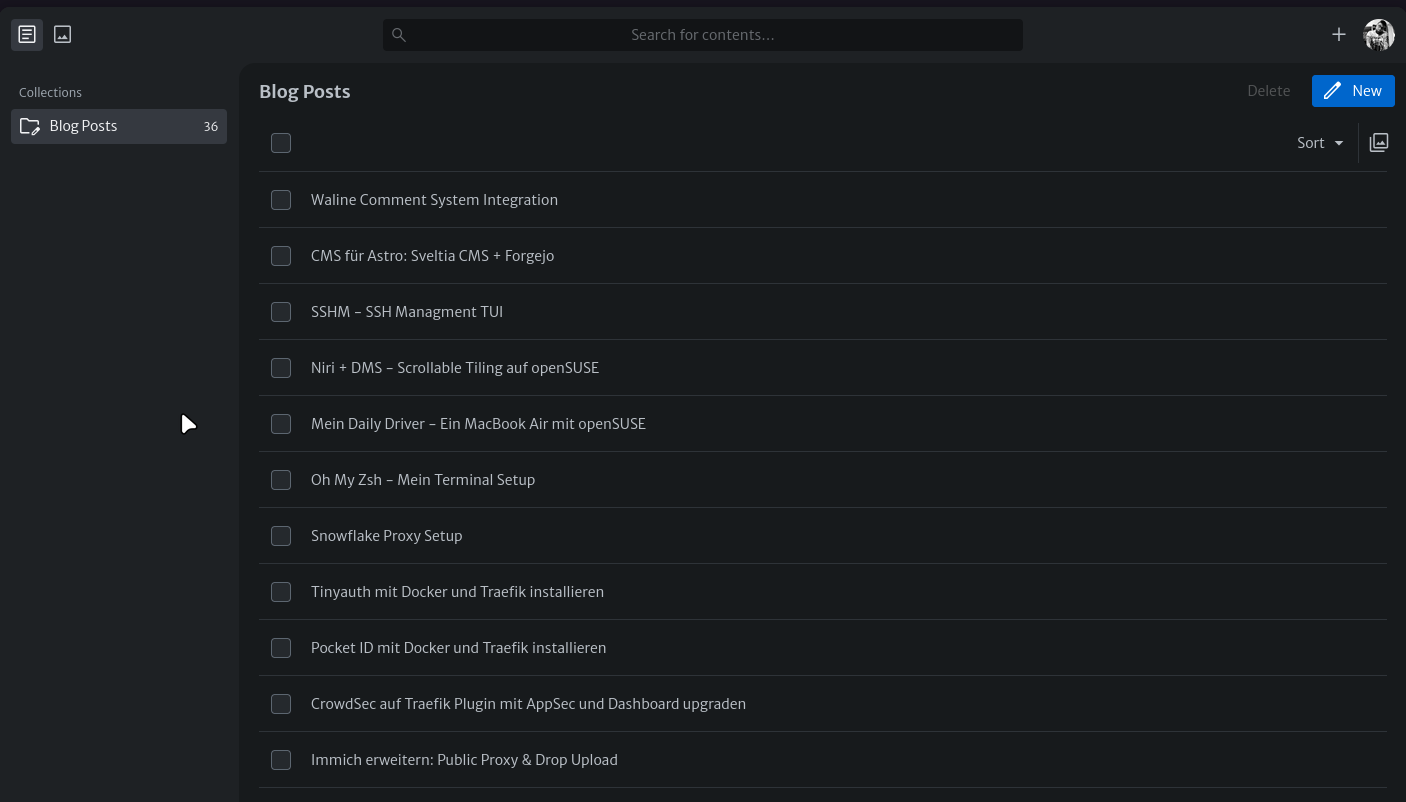Check the Pocket ID mit Docker entry
The width and height of the screenshot is (1406, 802).
[x=281, y=648]
